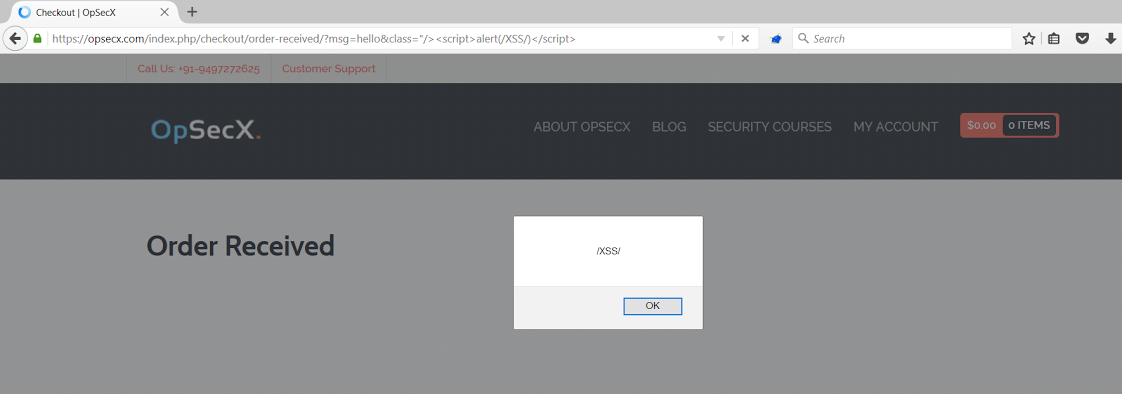Screen dimensions: 1122x394
Task: Click the $0.00 cart total
Action: coord(981,125)
